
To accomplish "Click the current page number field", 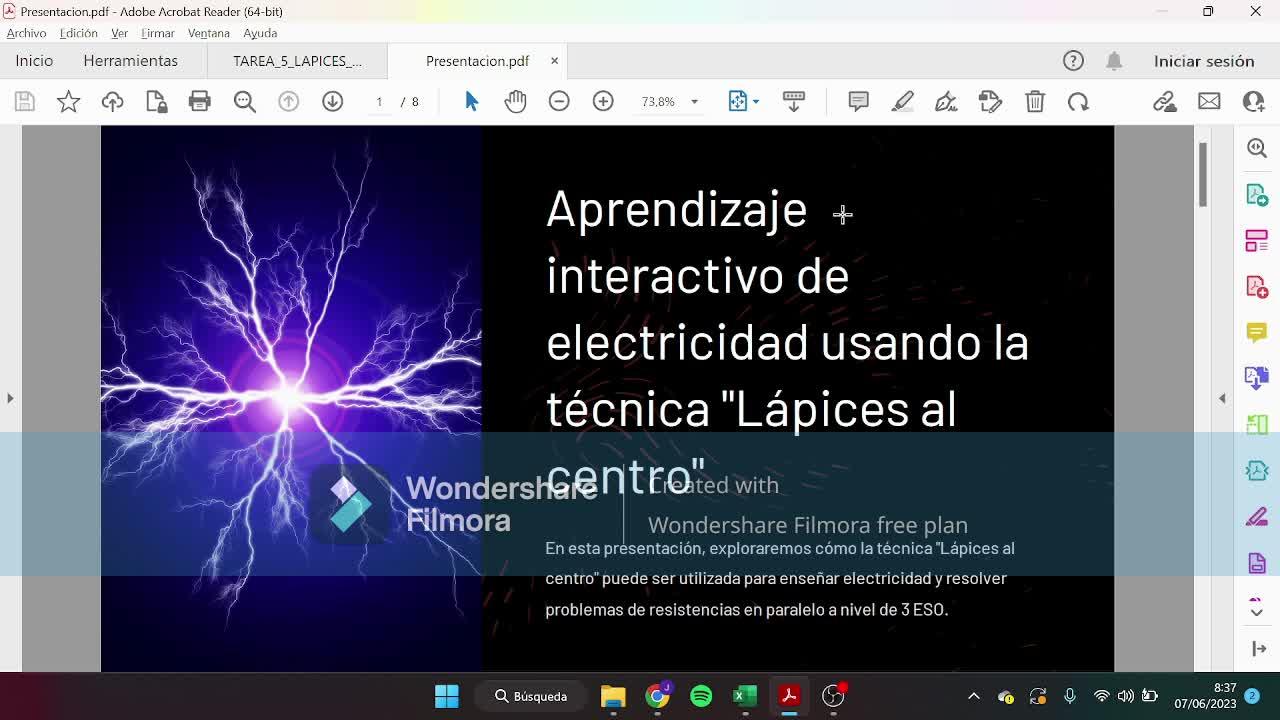I will (x=379, y=101).
